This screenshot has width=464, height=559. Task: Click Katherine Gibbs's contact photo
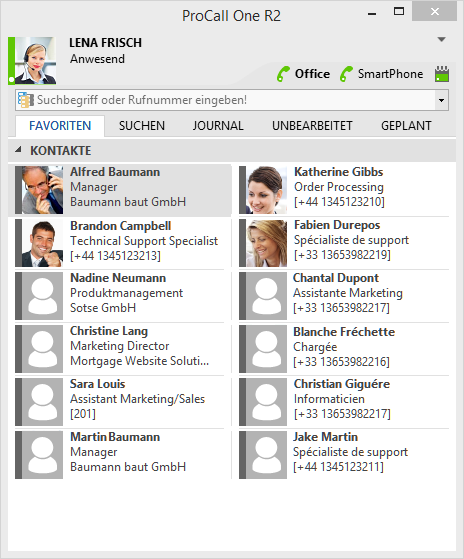coord(266,190)
